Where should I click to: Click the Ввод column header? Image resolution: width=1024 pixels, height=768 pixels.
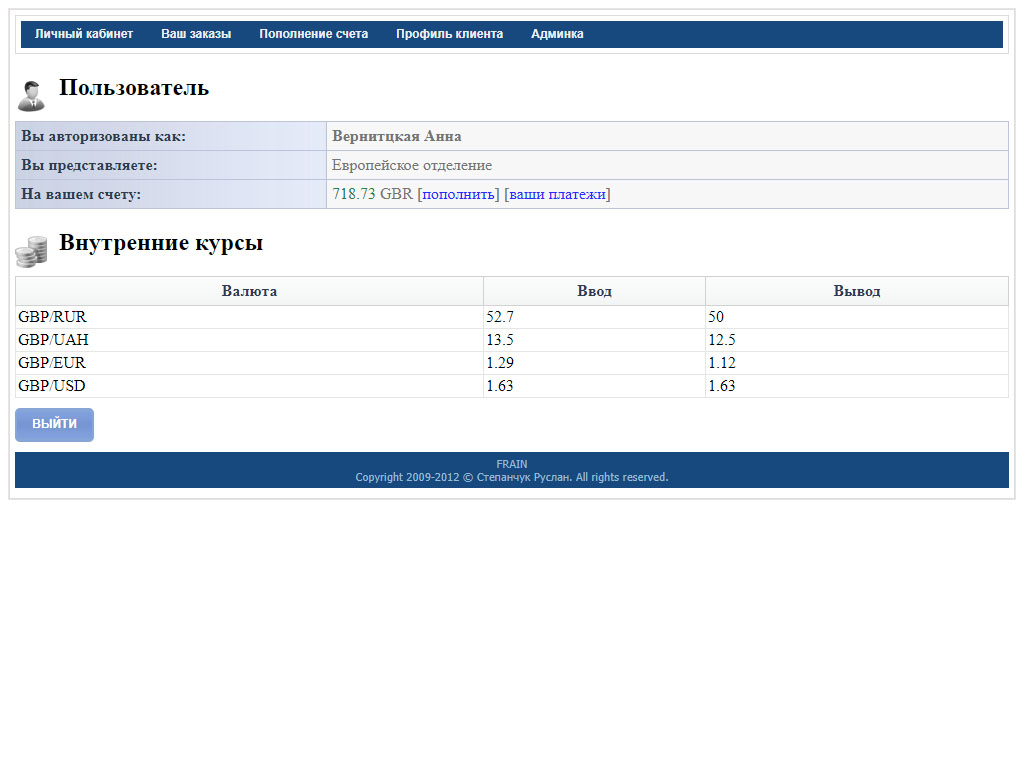[594, 291]
